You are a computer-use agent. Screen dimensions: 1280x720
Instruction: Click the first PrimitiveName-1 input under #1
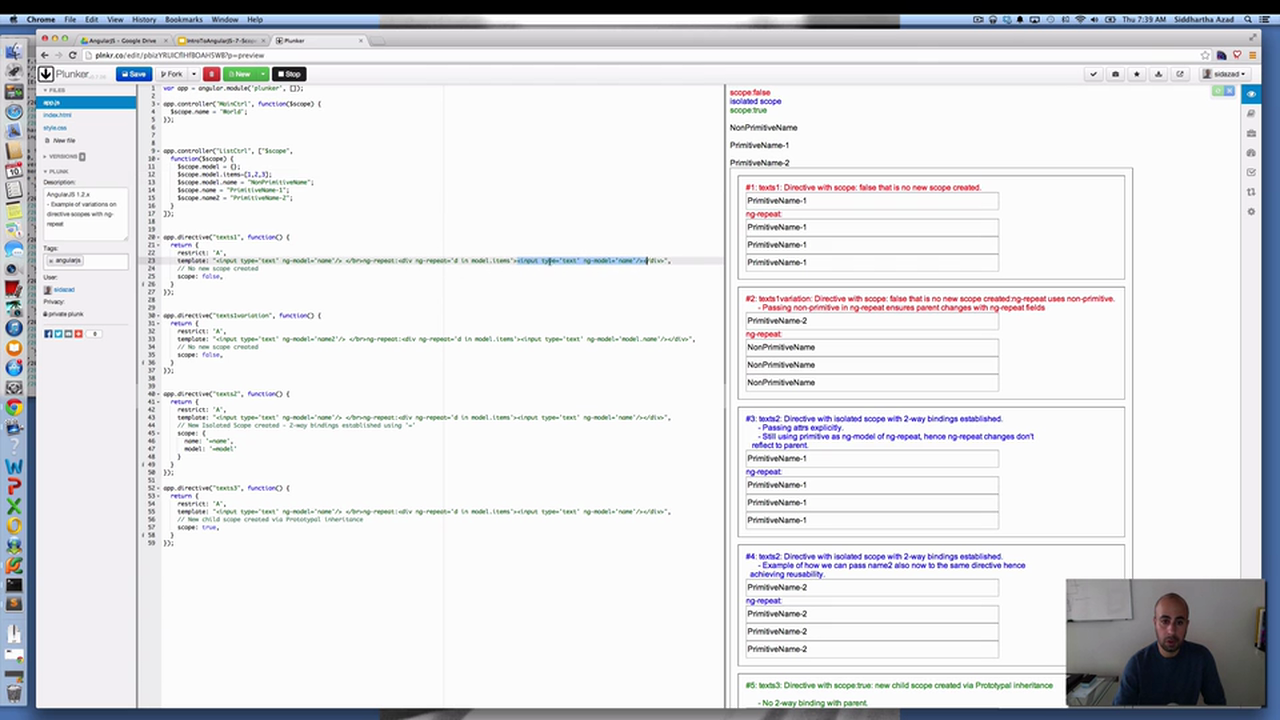pyautogui.click(x=872, y=201)
